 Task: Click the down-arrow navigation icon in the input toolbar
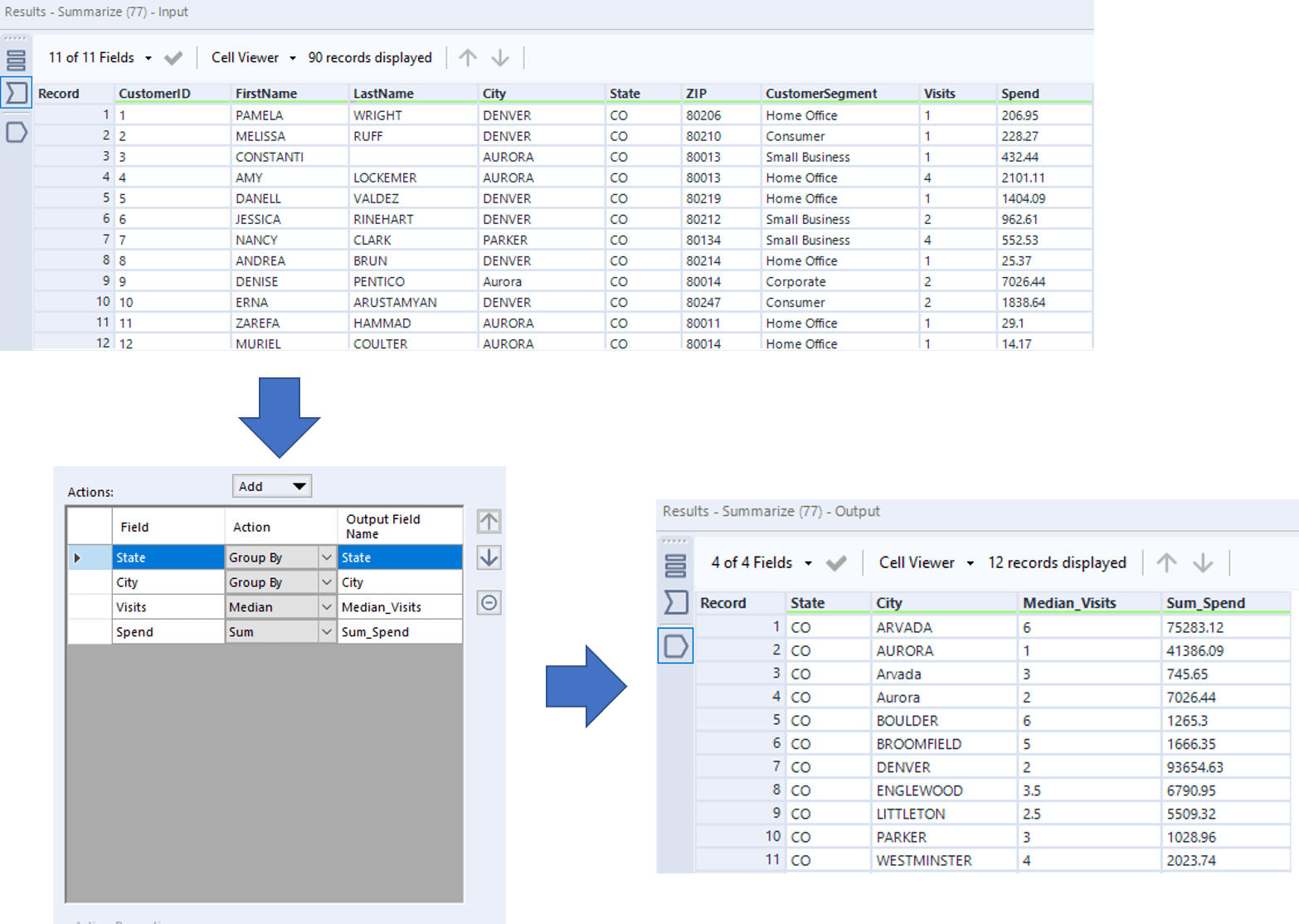click(x=499, y=57)
